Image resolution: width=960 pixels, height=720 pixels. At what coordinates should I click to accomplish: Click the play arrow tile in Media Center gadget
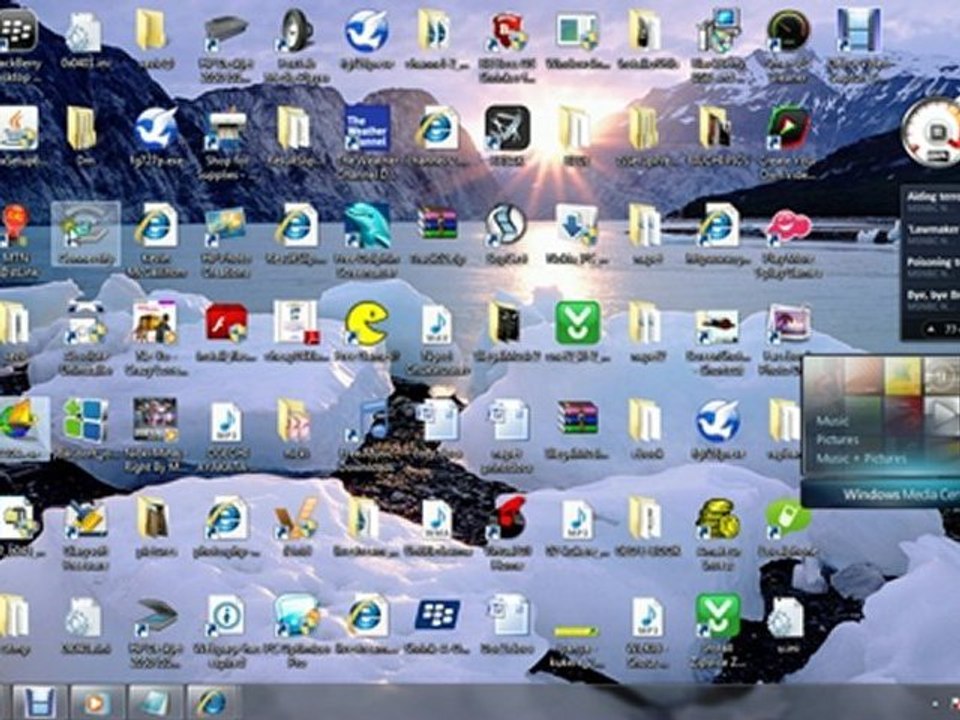942,414
